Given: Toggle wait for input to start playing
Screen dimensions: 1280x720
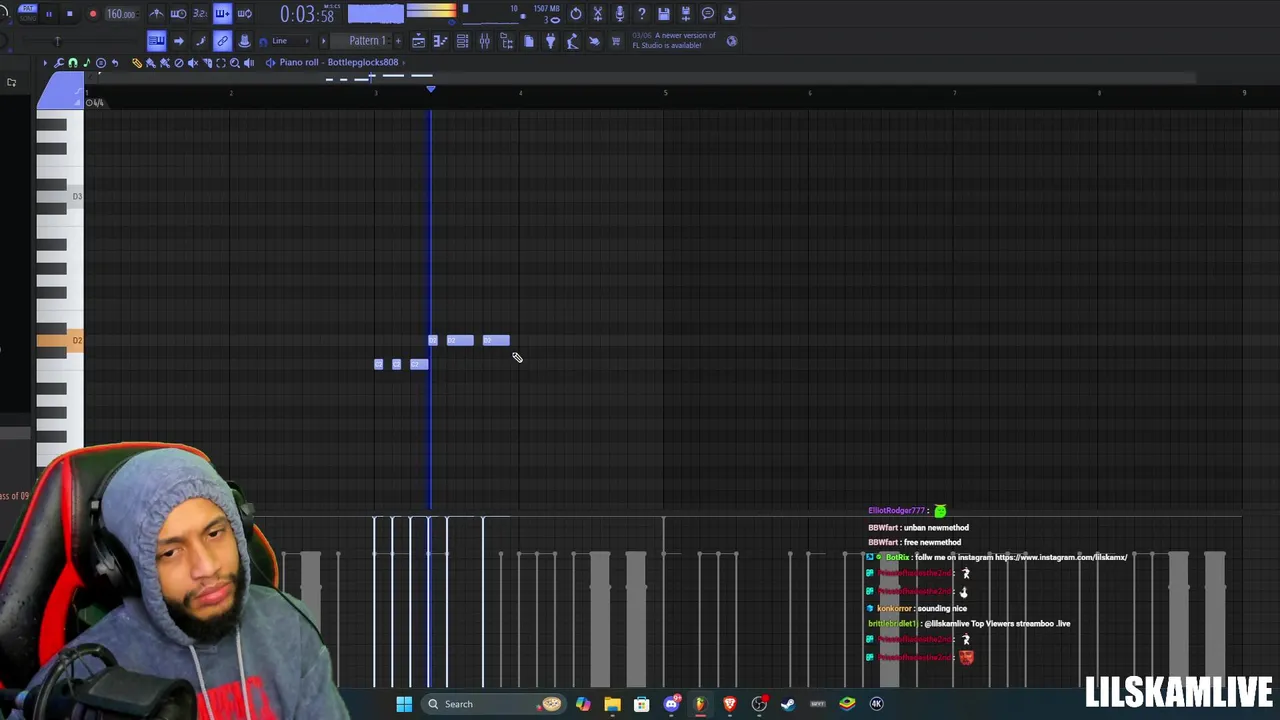Looking at the screenshot, I should [x=178, y=13].
